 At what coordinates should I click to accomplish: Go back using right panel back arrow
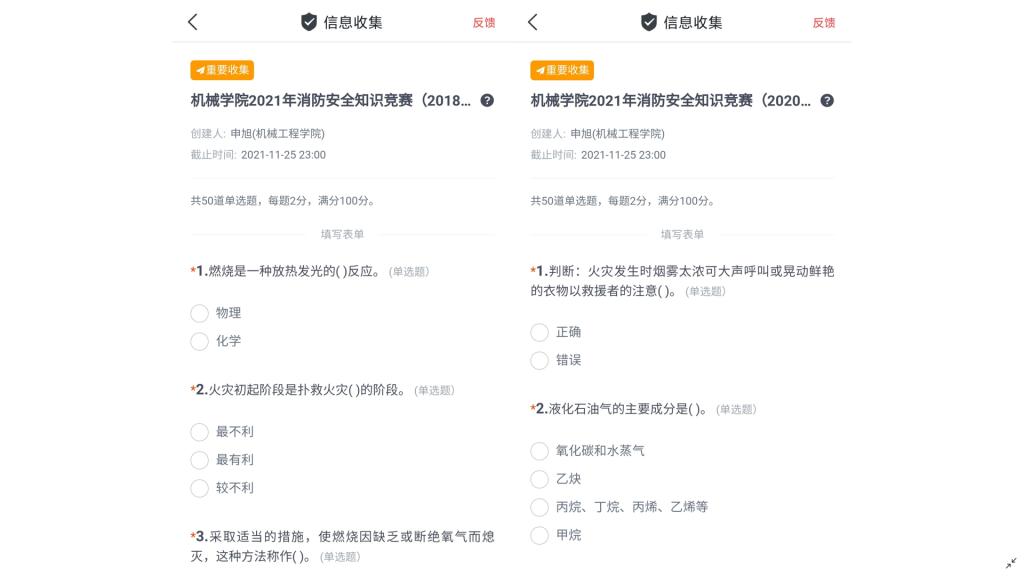coord(533,22)
